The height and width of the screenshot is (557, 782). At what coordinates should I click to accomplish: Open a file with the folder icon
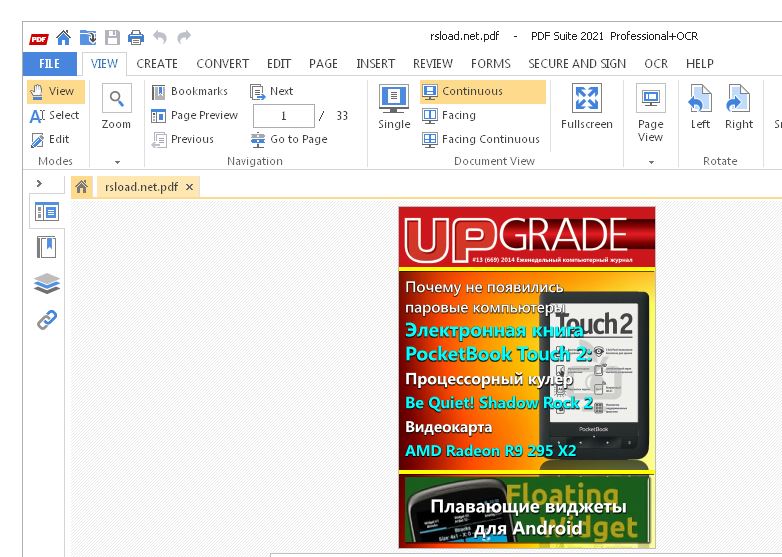(x=88, y=37)
